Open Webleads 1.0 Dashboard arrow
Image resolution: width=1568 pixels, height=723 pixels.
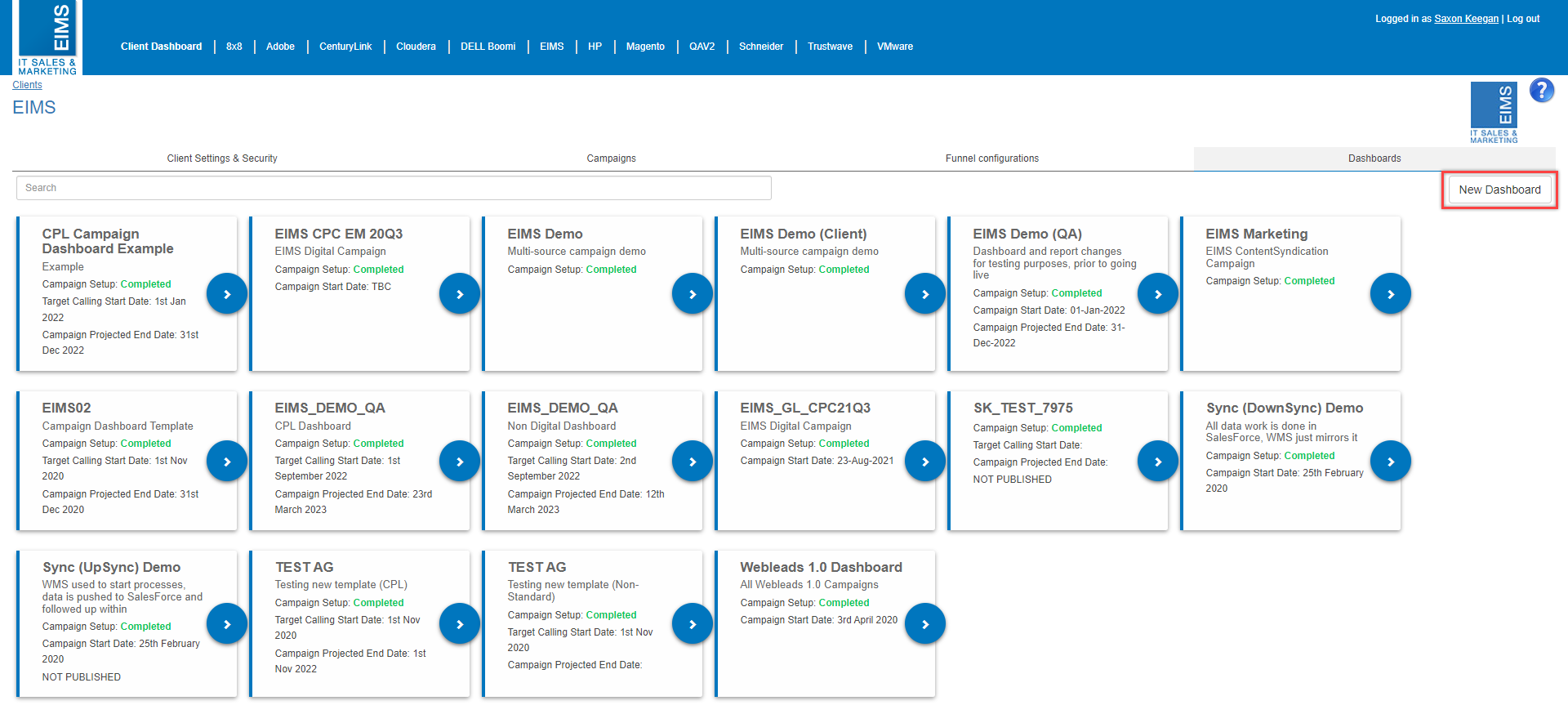(x=925, y=624)
